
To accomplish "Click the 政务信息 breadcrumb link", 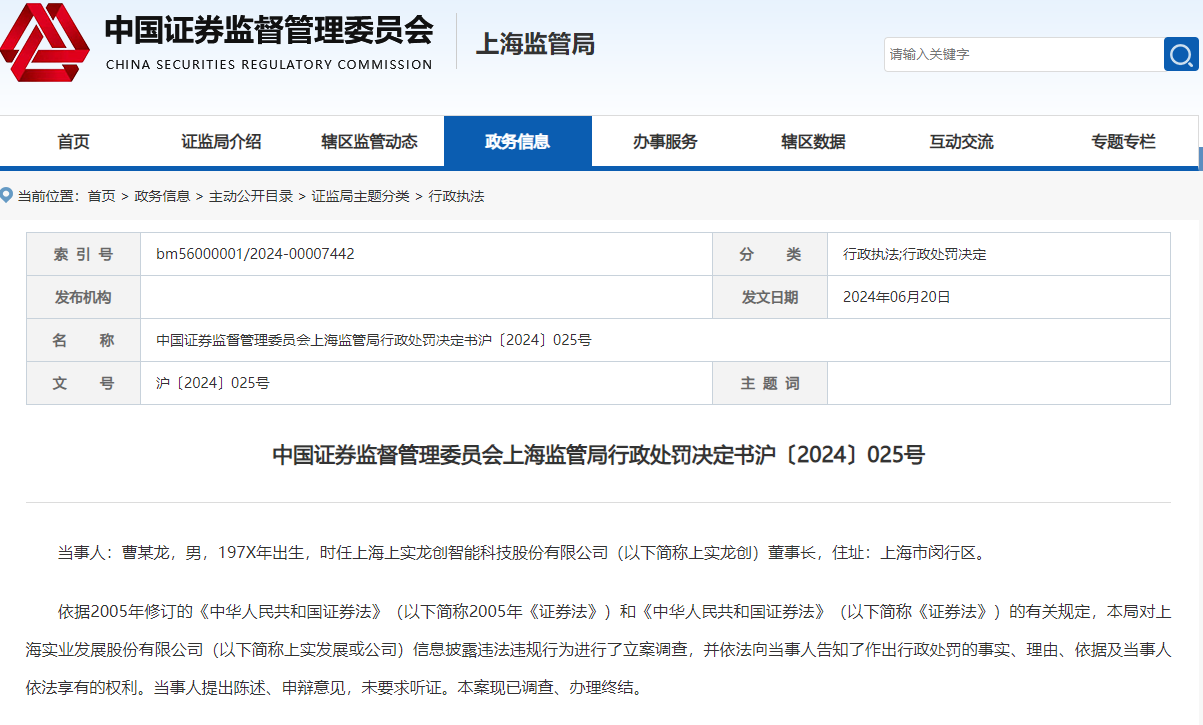I will pyautogui.click(x=162, y=196).
